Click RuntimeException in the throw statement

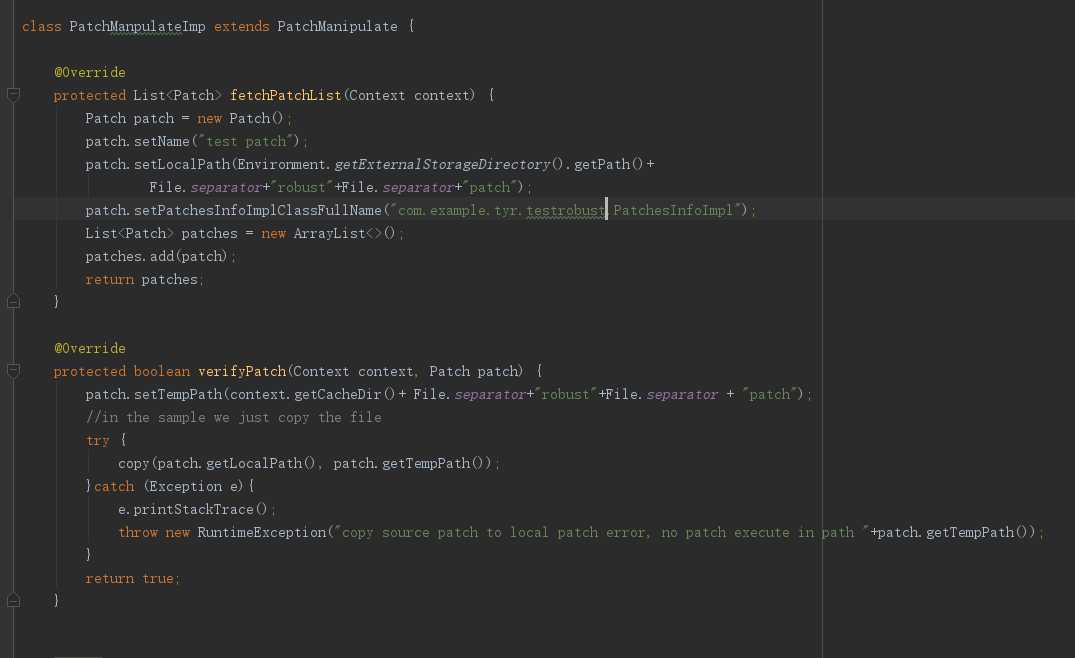click(x=262, y=532)
